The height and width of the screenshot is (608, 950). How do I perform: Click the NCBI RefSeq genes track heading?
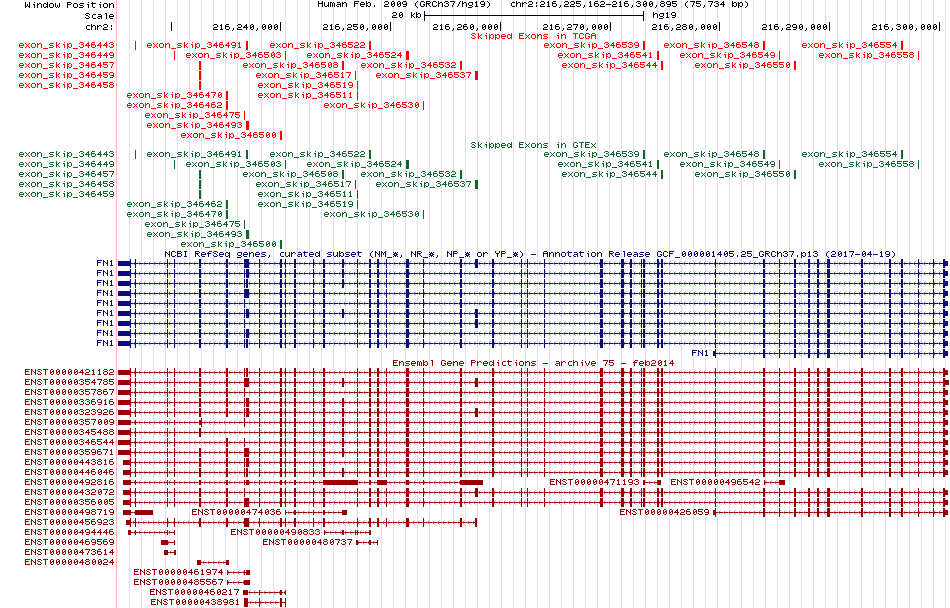[x=532, y=255]
